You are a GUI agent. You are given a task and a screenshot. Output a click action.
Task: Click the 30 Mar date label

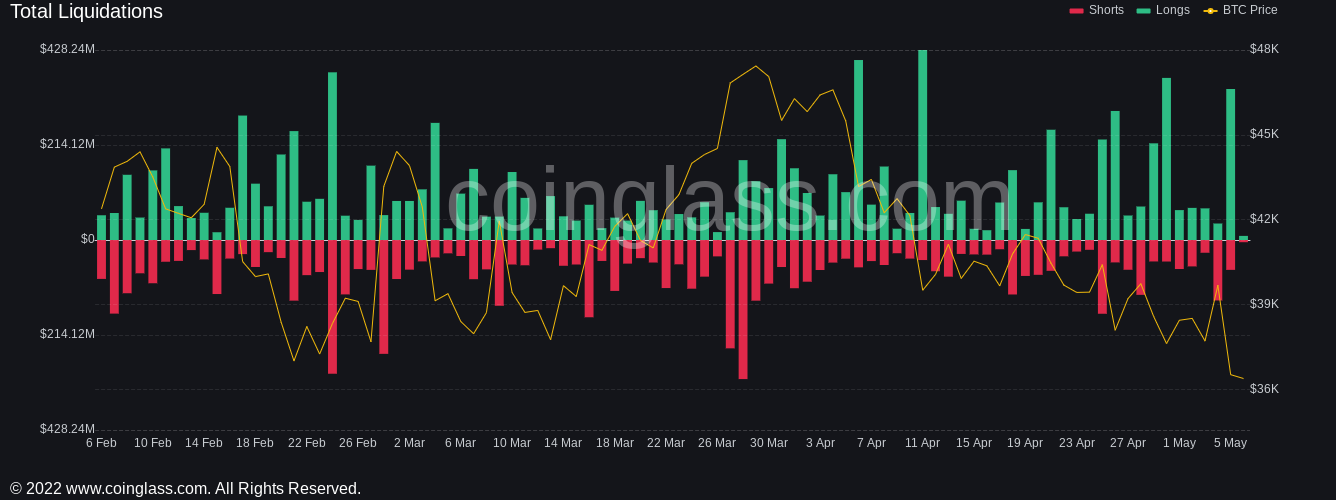[x=769, y=443]
